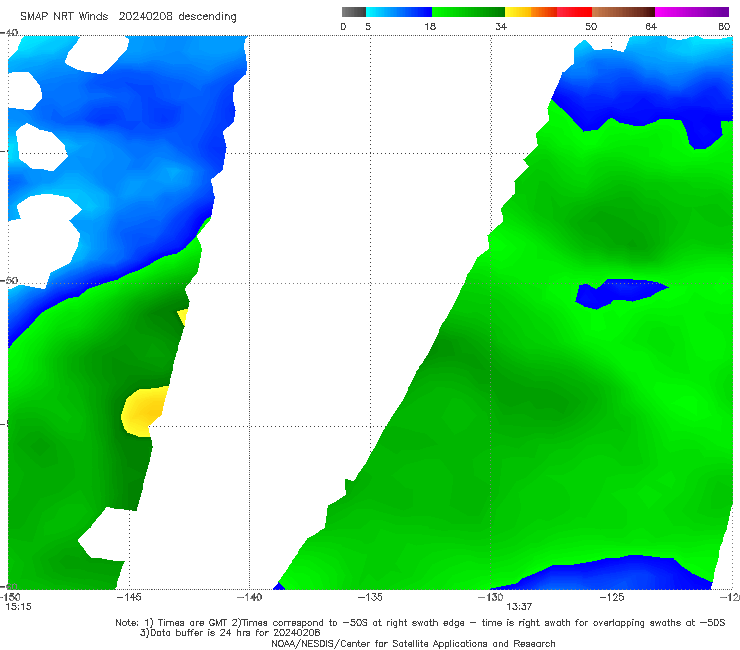
Task: Click the '50' color scale label
Action: click(591, 26)
